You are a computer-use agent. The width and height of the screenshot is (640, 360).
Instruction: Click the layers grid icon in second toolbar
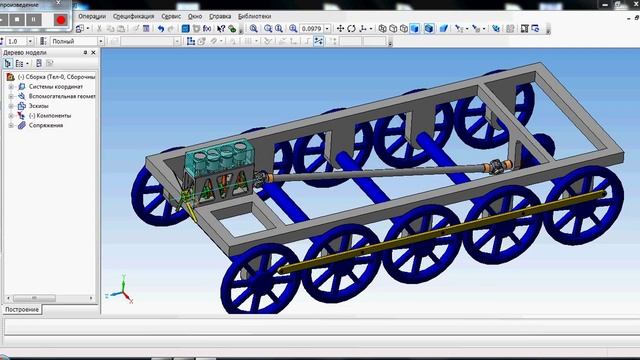(x=191, y=41)
